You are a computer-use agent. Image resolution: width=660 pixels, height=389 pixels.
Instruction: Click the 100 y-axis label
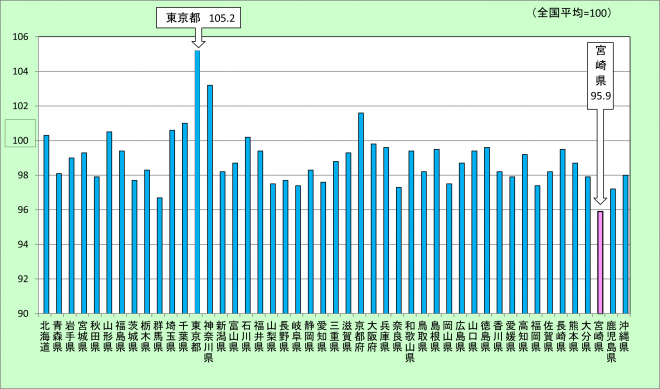[20, 141]
